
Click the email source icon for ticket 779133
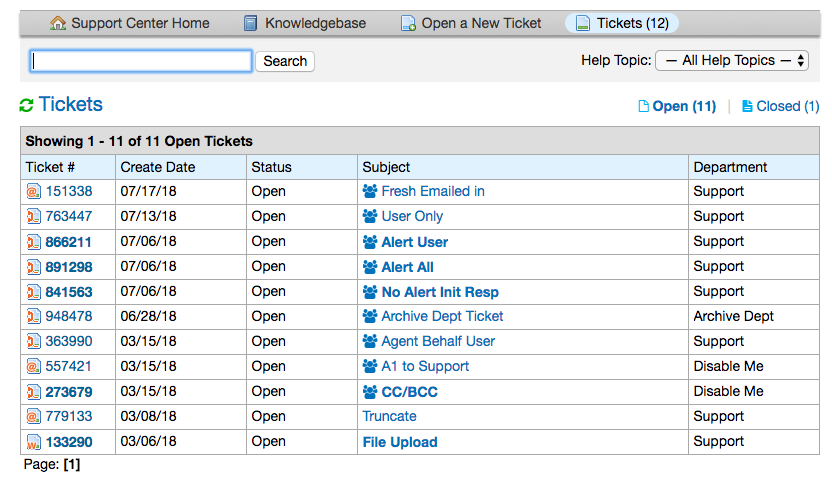[x=33, y=416]
